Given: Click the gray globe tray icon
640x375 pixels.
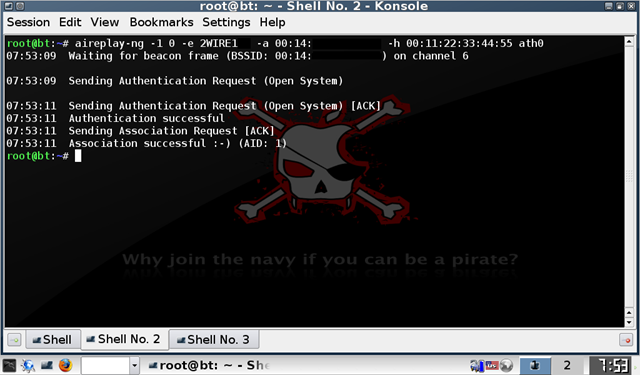Looking at the screenshot, I should coord(507,366).
